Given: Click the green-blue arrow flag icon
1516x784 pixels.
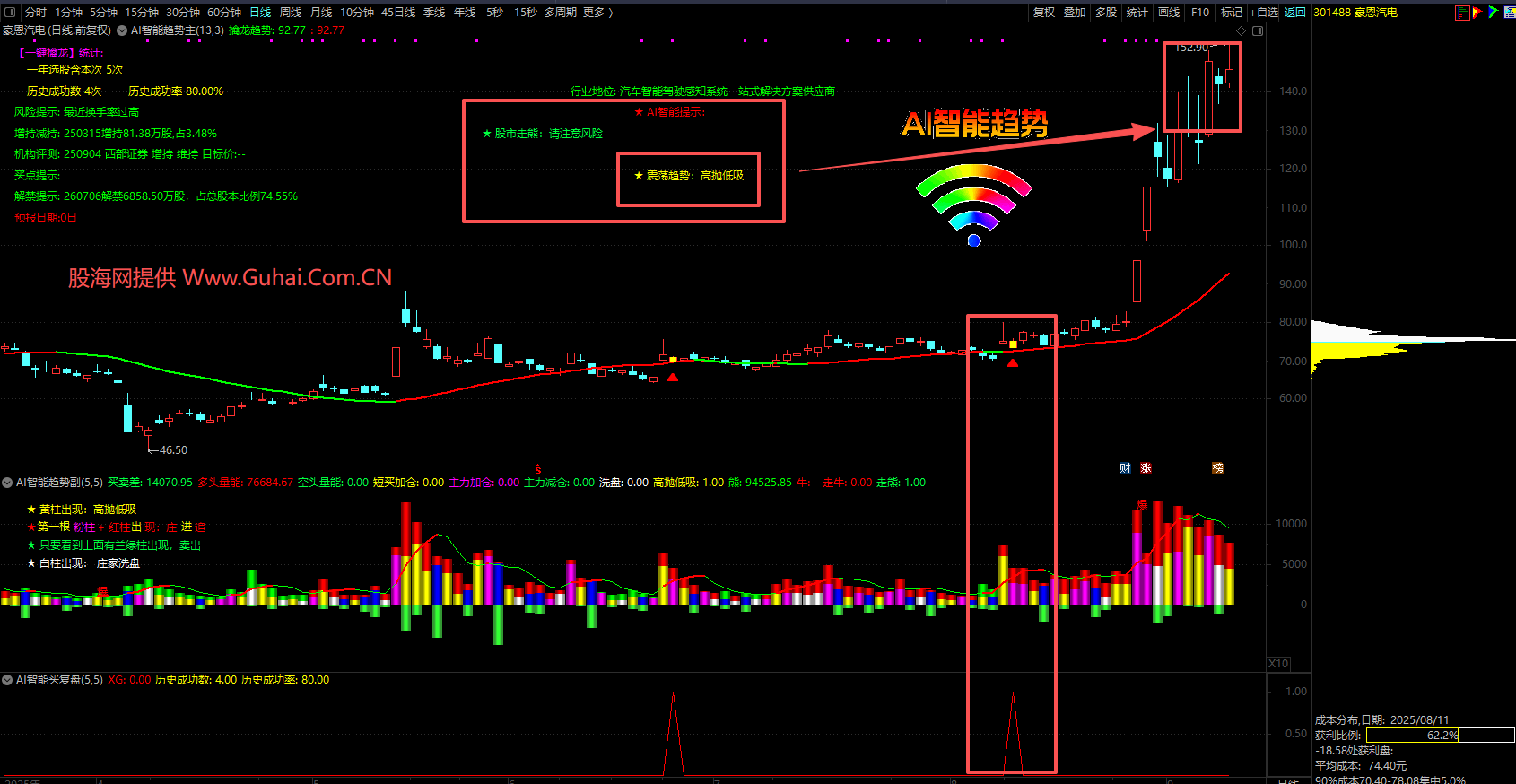Looking at the screenshot, I should (x=1493, y=13).
